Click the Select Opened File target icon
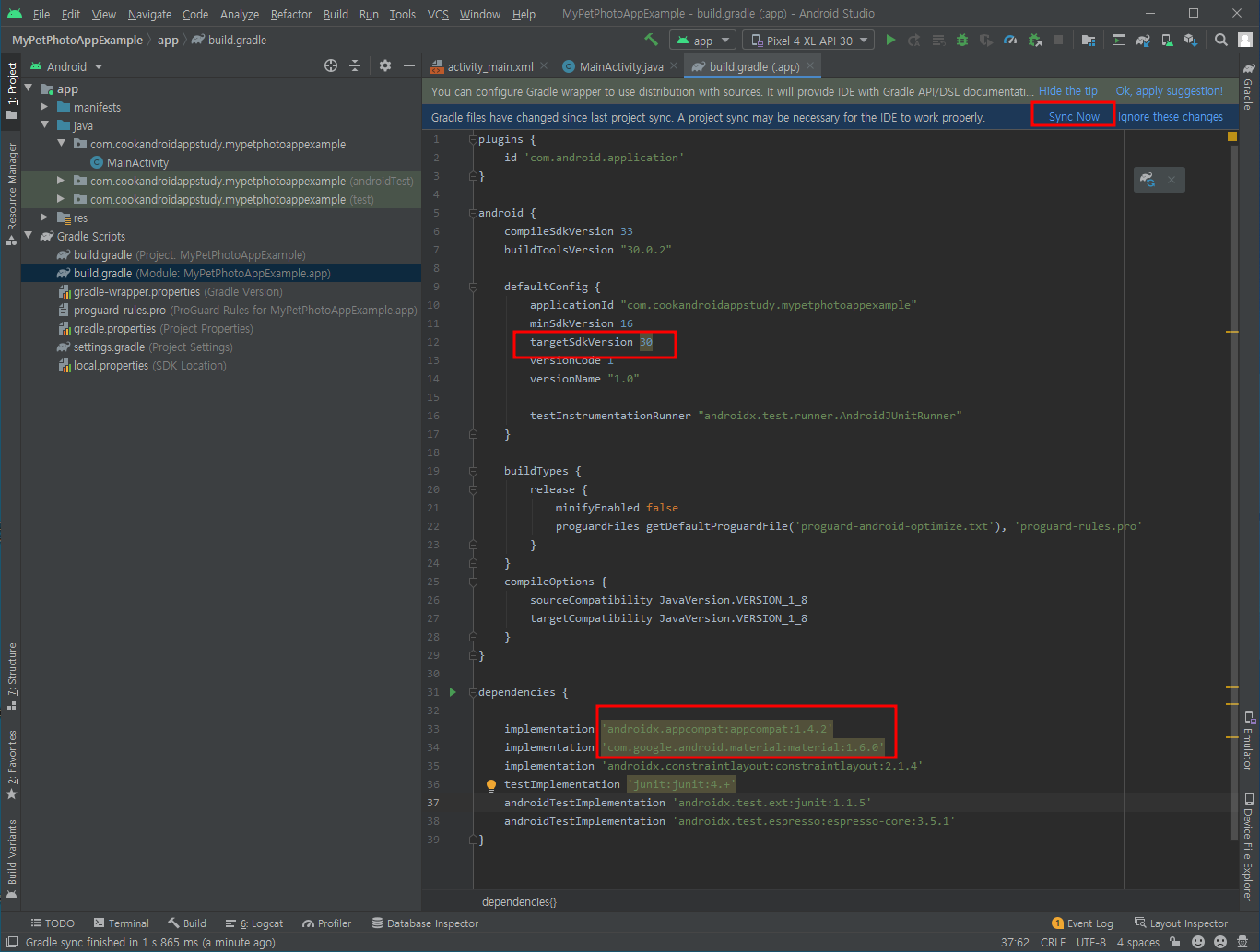This screenshot has width=1260, height=952. 331,65
